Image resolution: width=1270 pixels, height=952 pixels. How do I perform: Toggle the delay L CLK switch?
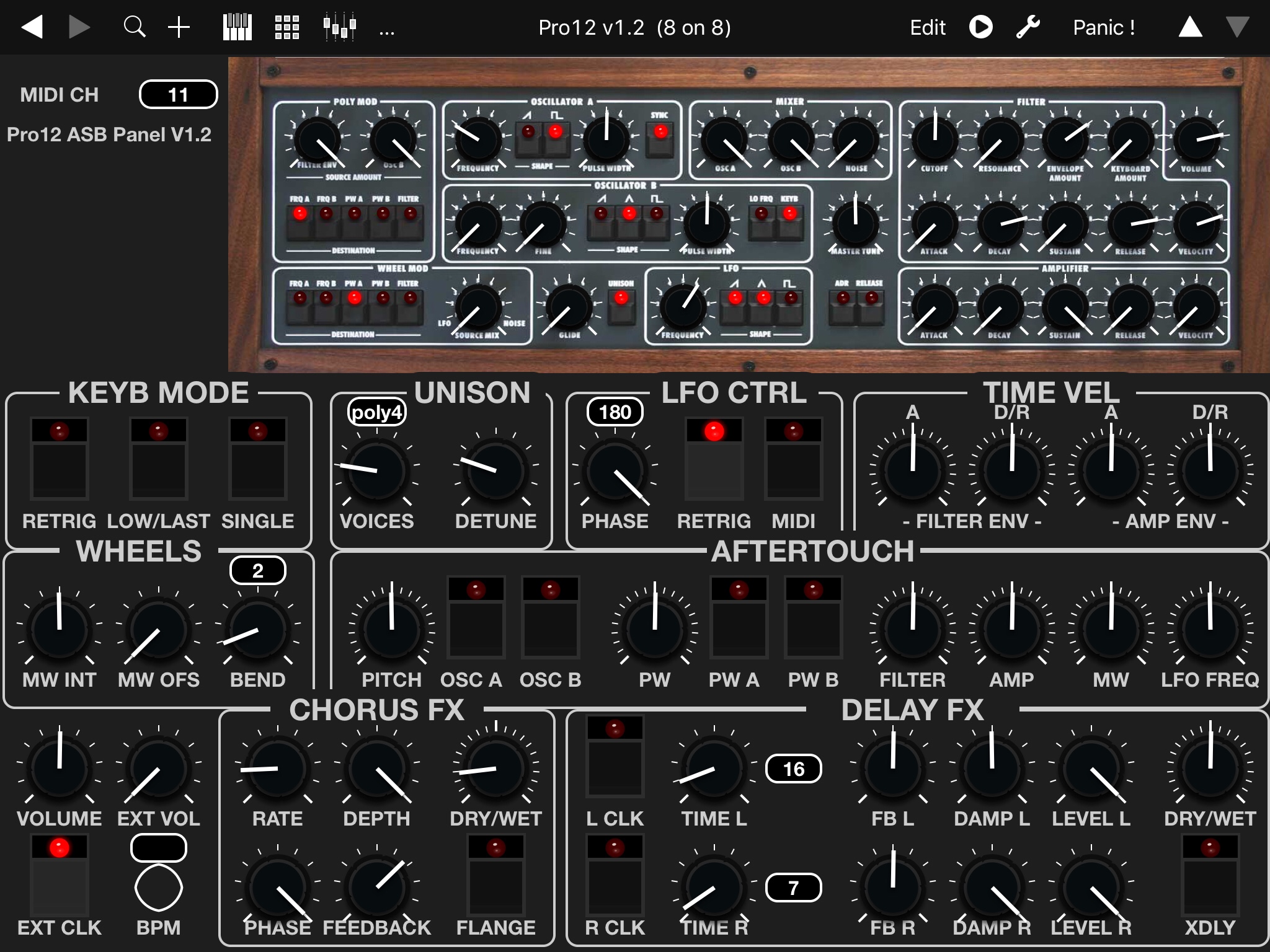click(615, 756)
